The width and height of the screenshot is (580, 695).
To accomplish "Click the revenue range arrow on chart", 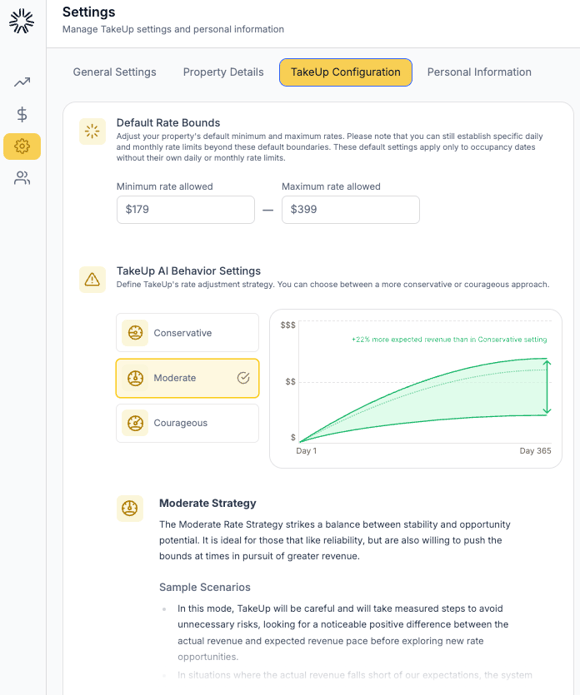I will tap(547, 387).
